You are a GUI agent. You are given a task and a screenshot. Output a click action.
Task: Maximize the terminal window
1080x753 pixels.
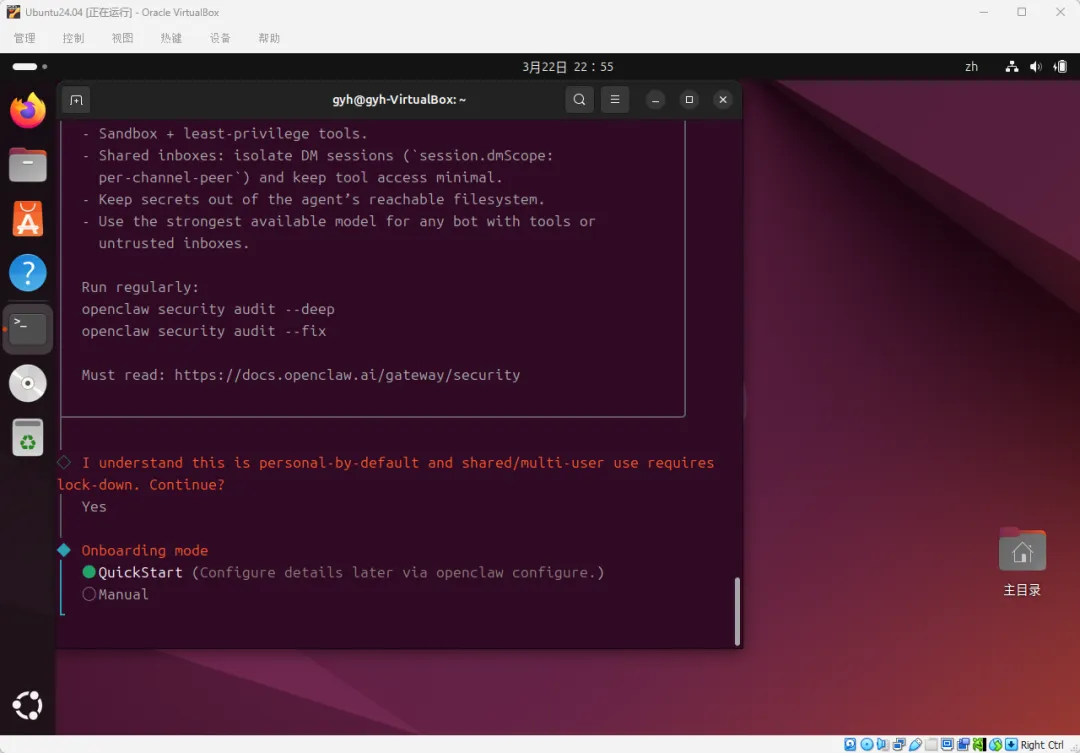pos(689,100)
